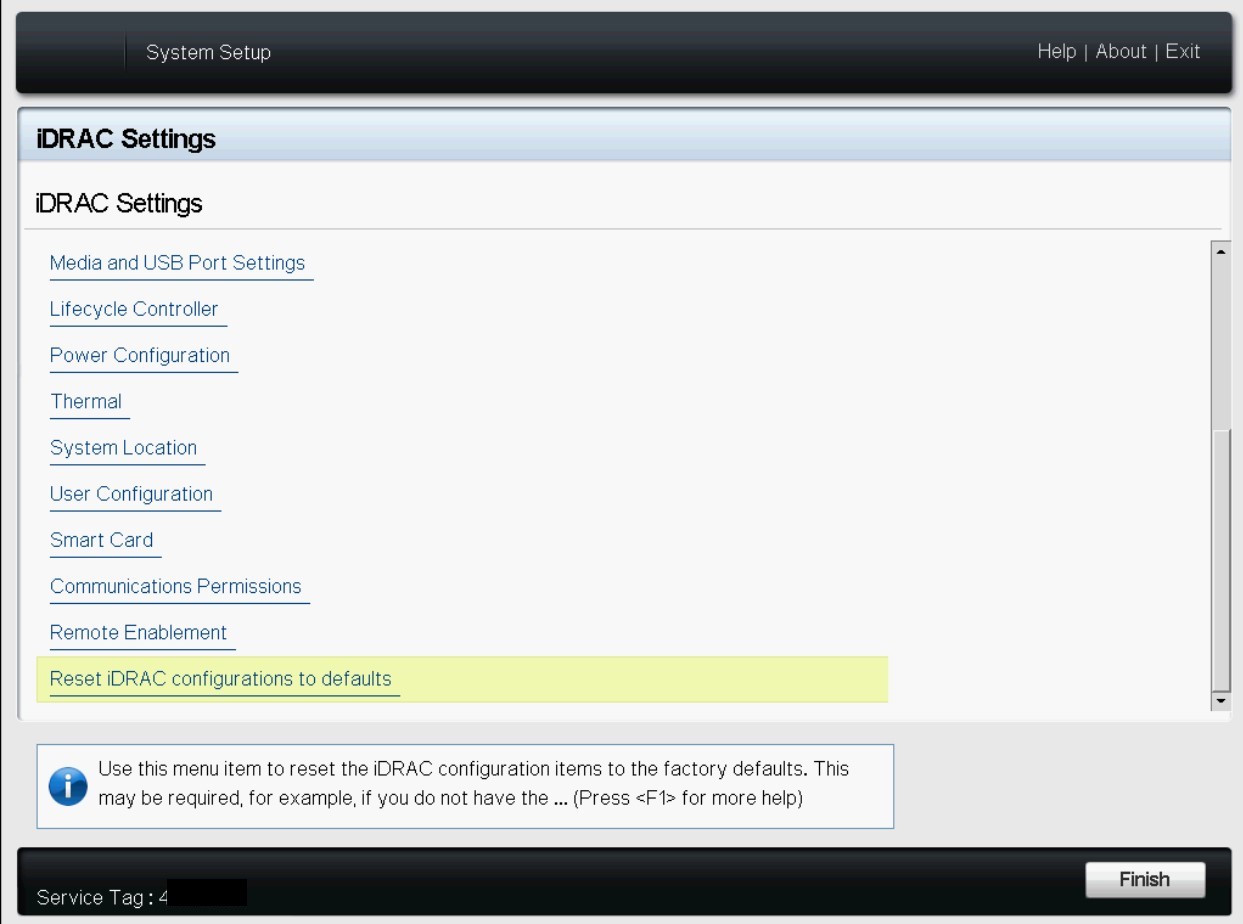Open Media and USB Port Settings
Image resolution: width=1243 pixels, height=924 pixels.
pyautogui.click(x=177, y=263)
